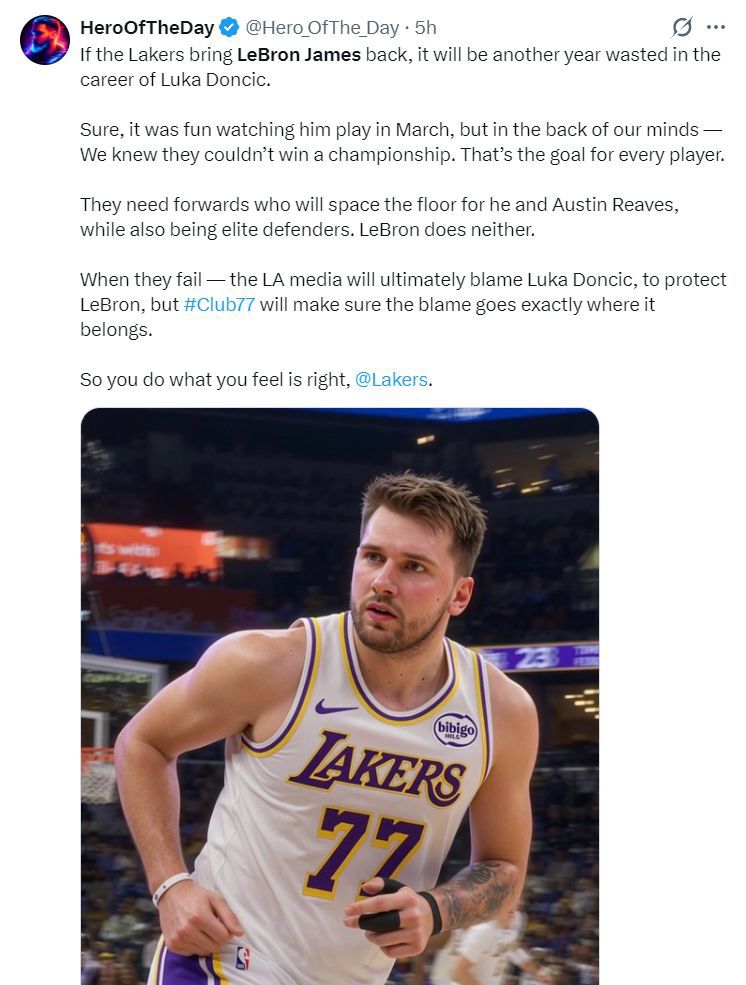Open the 5h timestamp permalink
The image size is (746, 985).
(x=426, y=28)
